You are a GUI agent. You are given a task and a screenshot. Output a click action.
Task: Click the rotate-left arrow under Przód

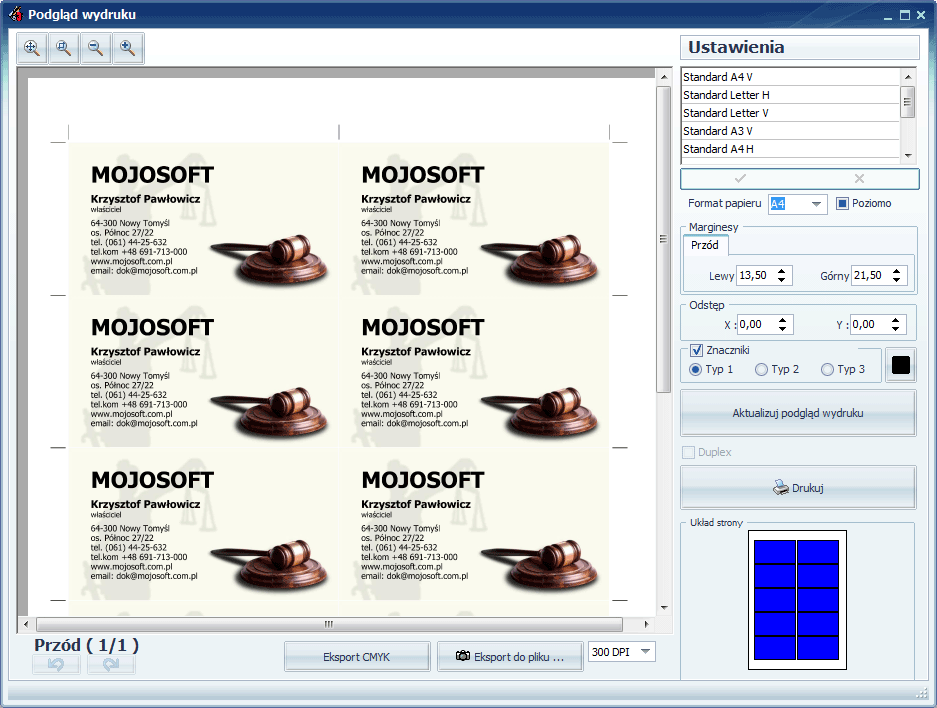pos(56,664)
